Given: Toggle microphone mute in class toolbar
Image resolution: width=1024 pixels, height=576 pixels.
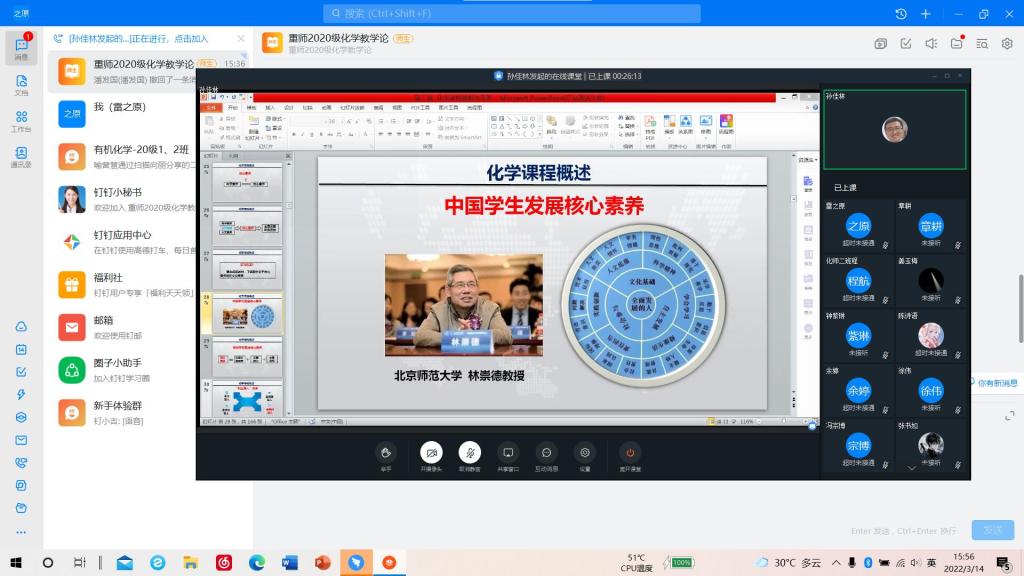Looking at the screenshot, I should point(470,454).
